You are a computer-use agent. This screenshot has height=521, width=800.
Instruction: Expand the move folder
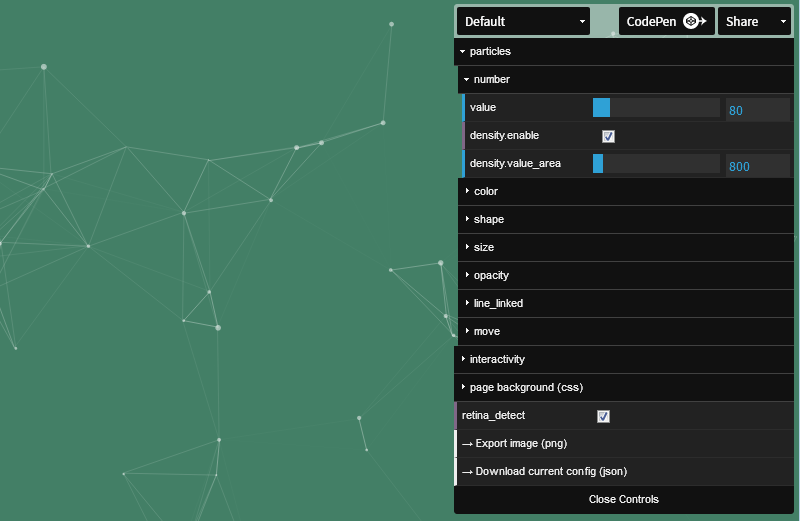(626, 332)
